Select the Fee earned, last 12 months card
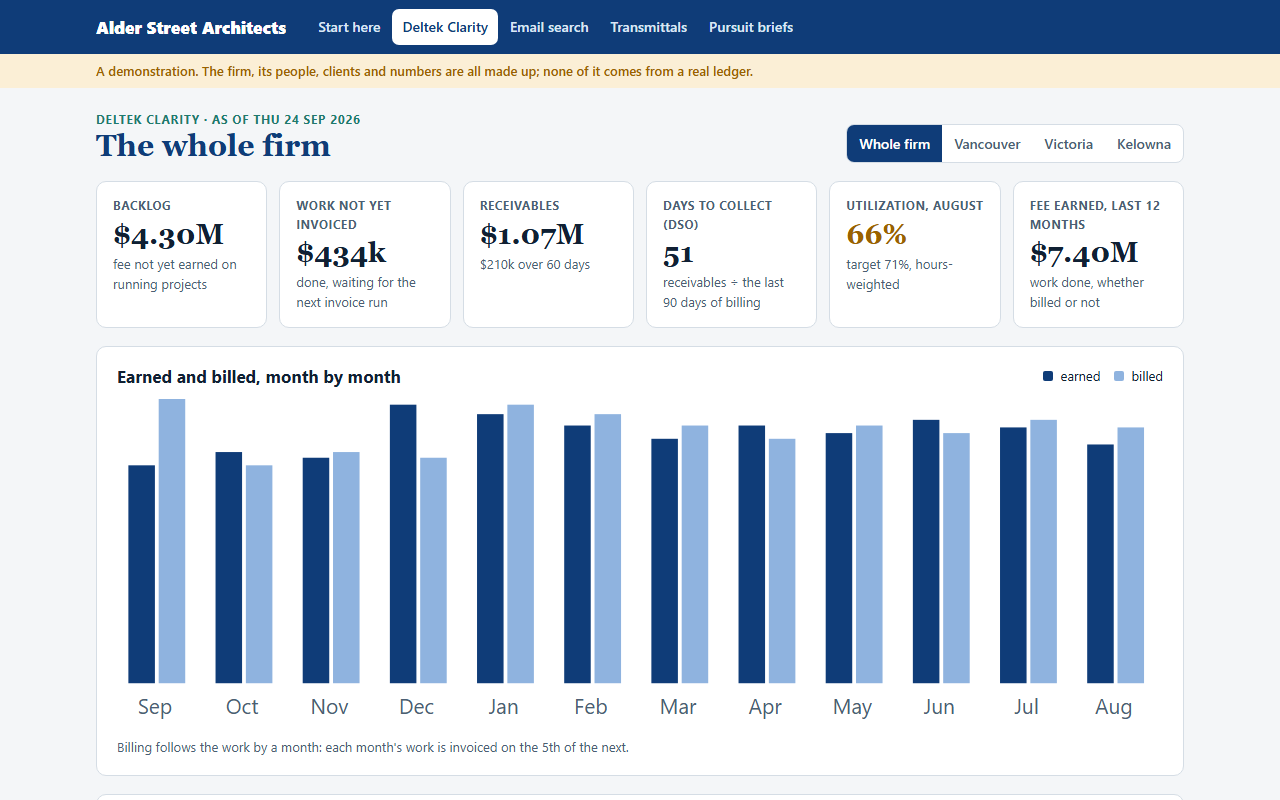The image size is (1280, 800). pos(1098,254)
